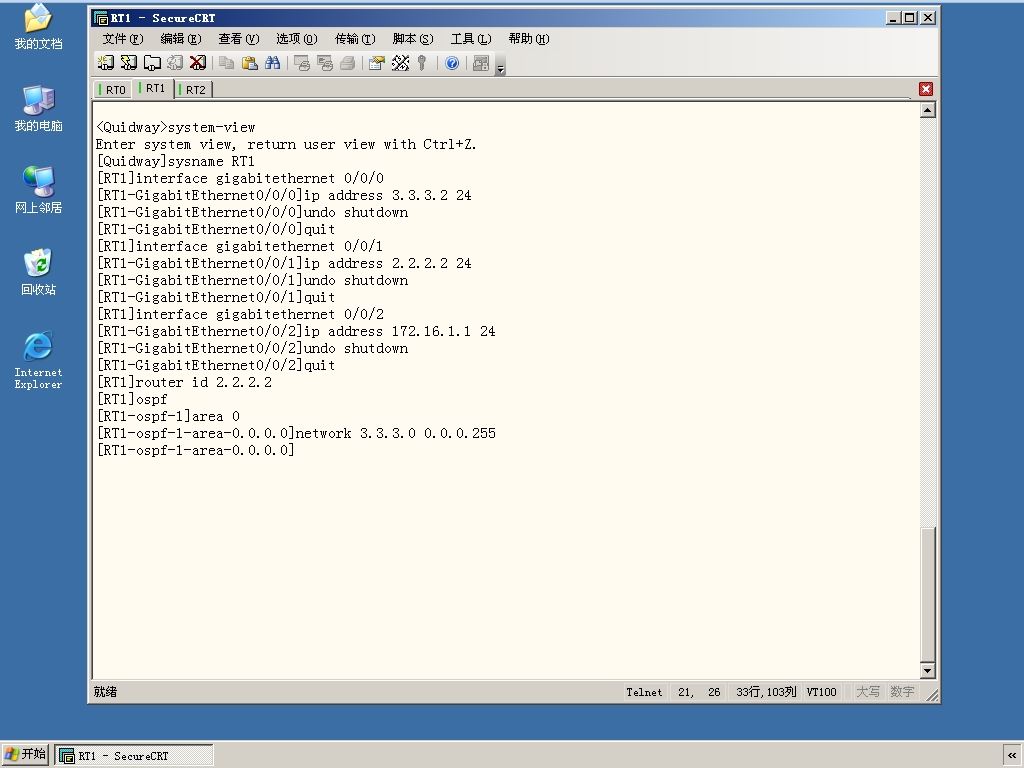Open the 工具(L) menu
The image size is (1024, 768).
[471, 39]
